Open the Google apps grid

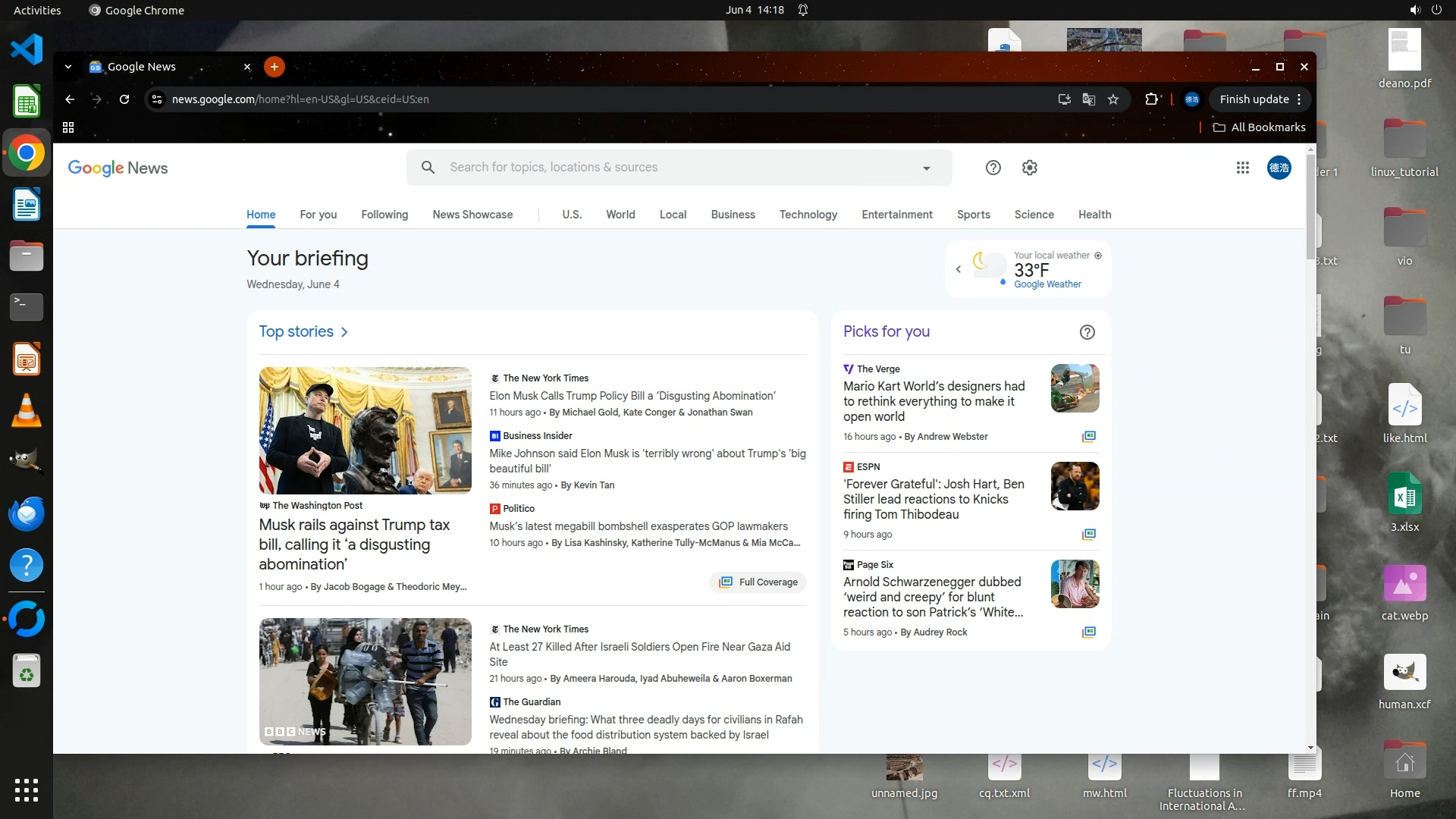click(1242, 168)
